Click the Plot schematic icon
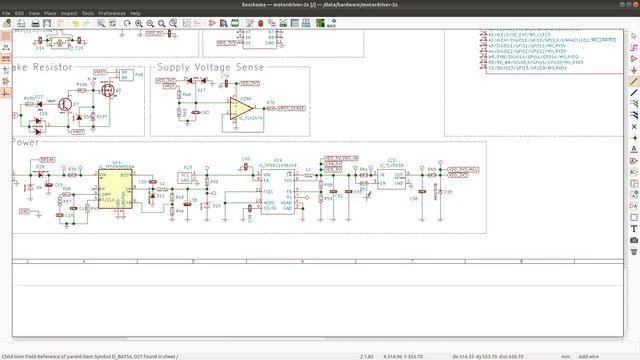640x360 pixels. point(47,23)
